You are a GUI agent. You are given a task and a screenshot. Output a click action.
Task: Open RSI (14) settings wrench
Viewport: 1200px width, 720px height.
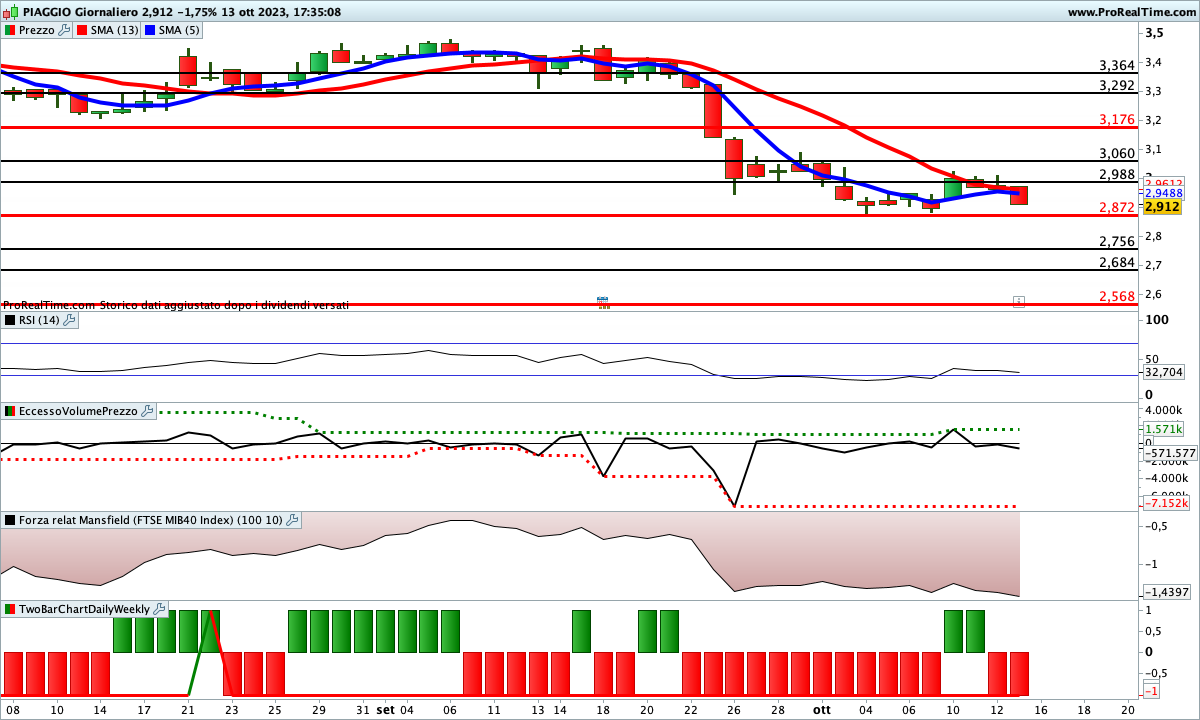tap(69, 320)
